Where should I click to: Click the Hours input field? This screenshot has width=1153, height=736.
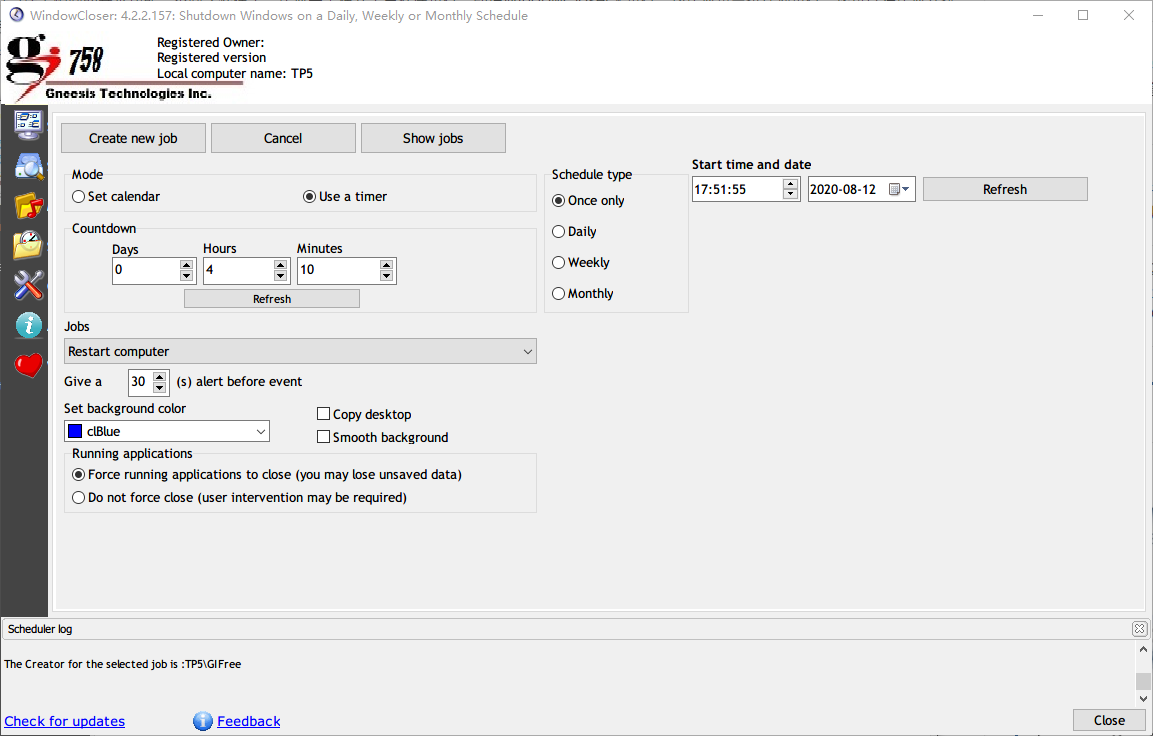click(238, 271)
